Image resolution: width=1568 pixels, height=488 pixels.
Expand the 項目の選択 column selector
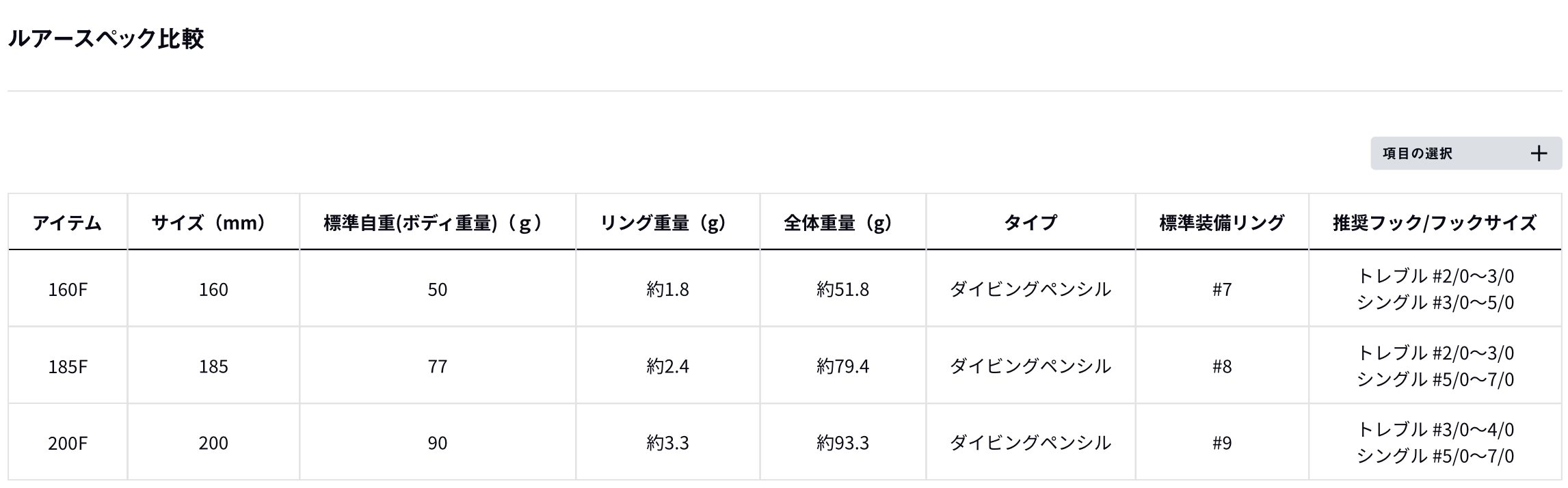coord(1465,153)
